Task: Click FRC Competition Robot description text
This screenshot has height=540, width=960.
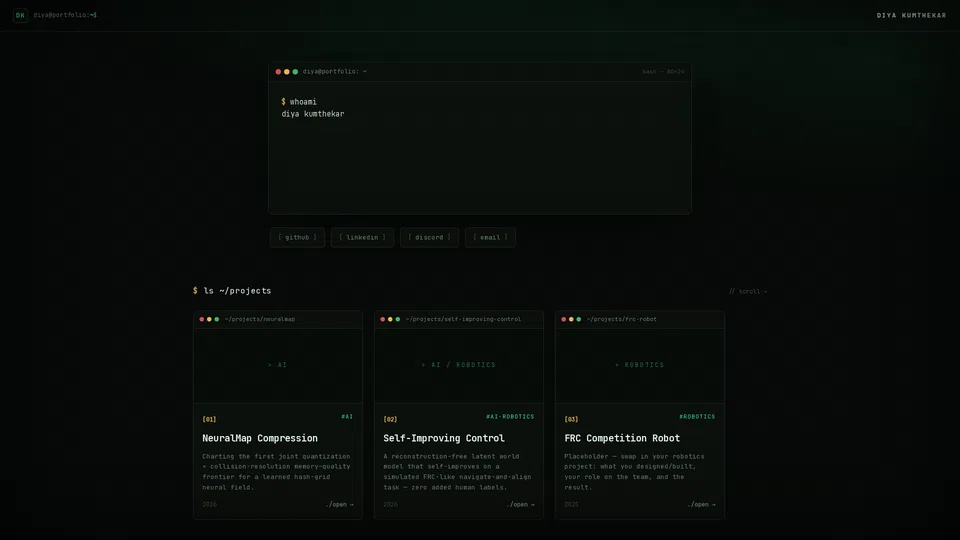Action: click(635, 471)
